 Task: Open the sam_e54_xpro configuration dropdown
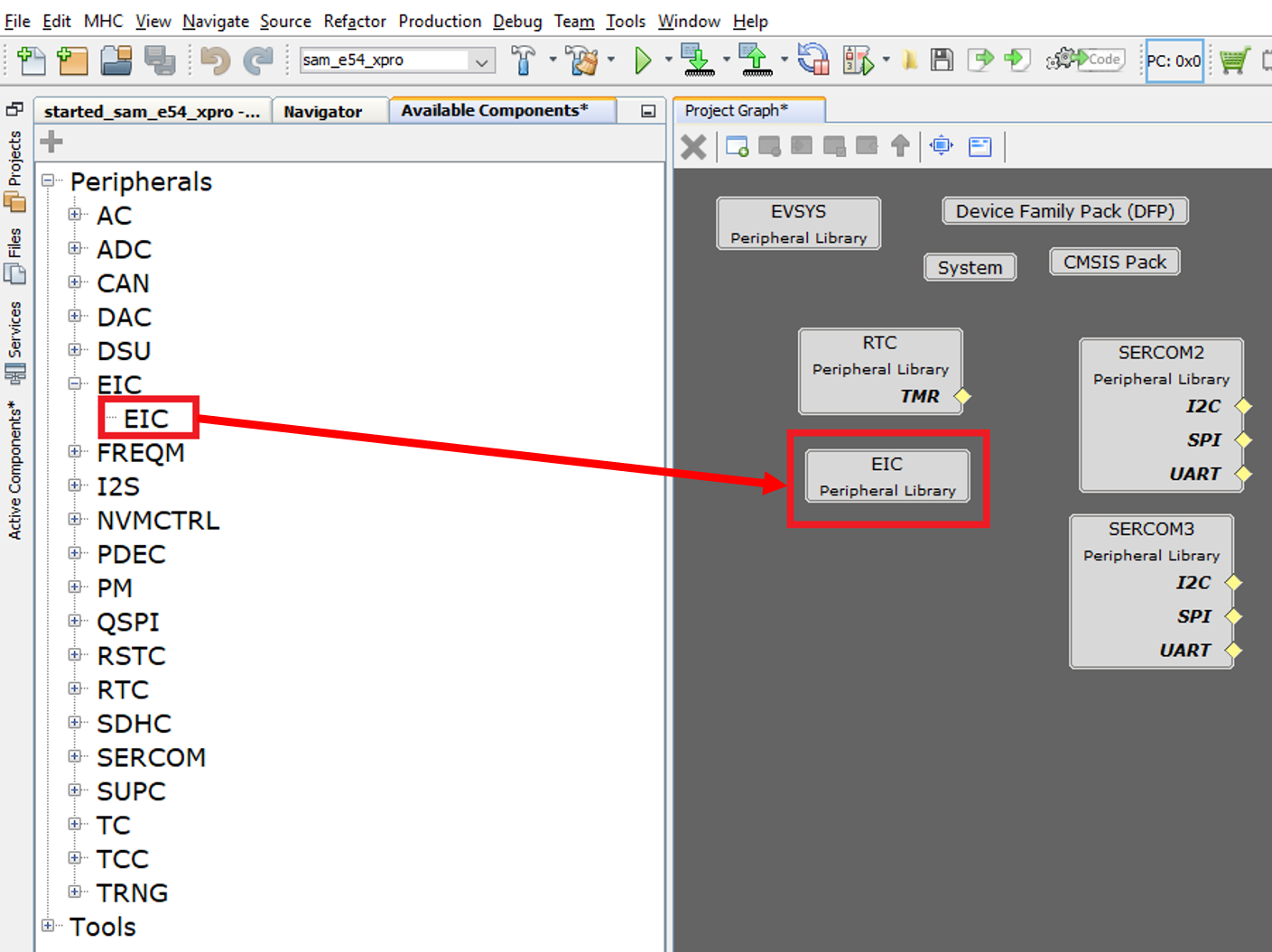[x=481, y=61]
